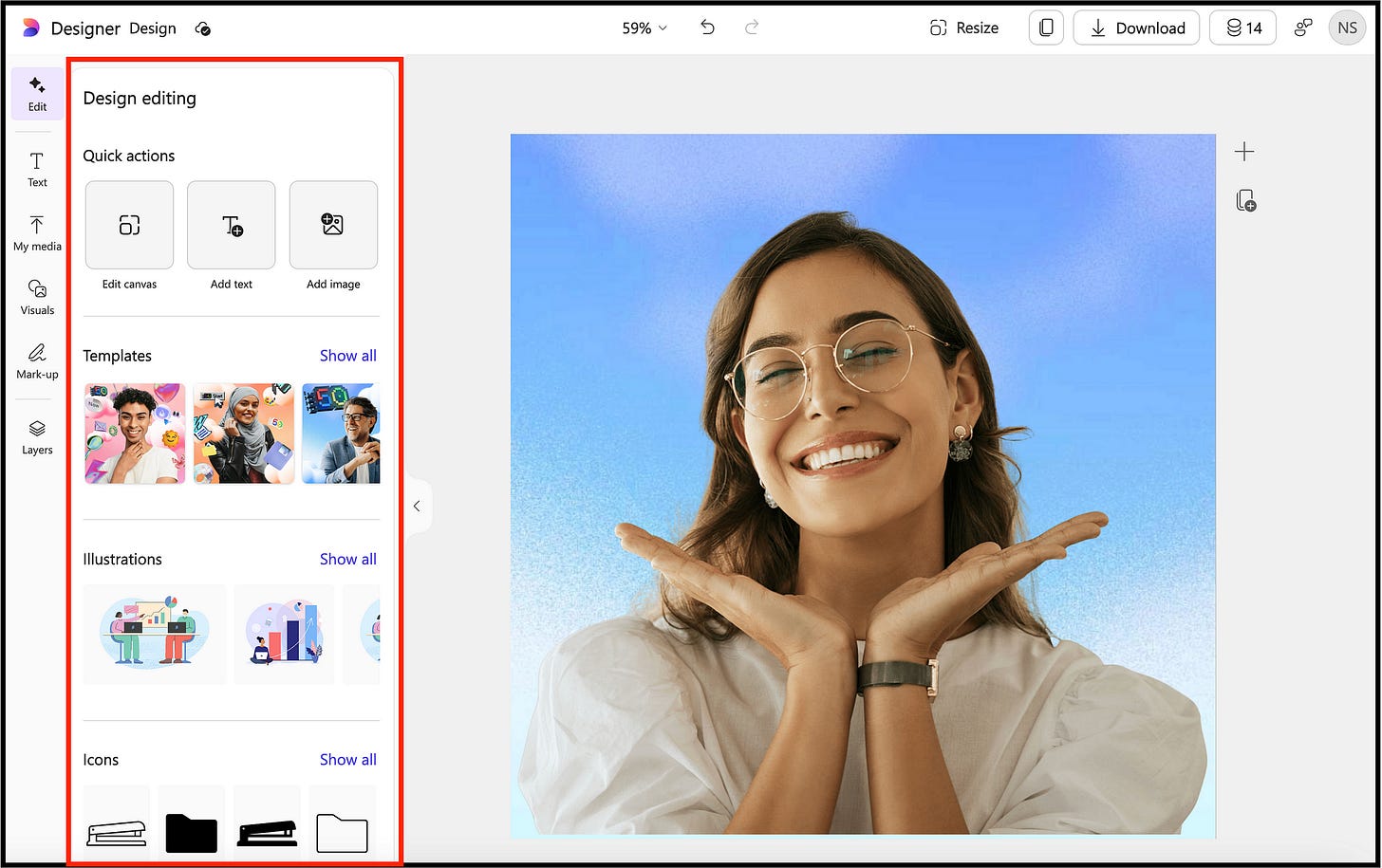The width and height of the screenshot is (1382, 868).
Task: Select the template with woman in hijab
Action: point(244,434)
